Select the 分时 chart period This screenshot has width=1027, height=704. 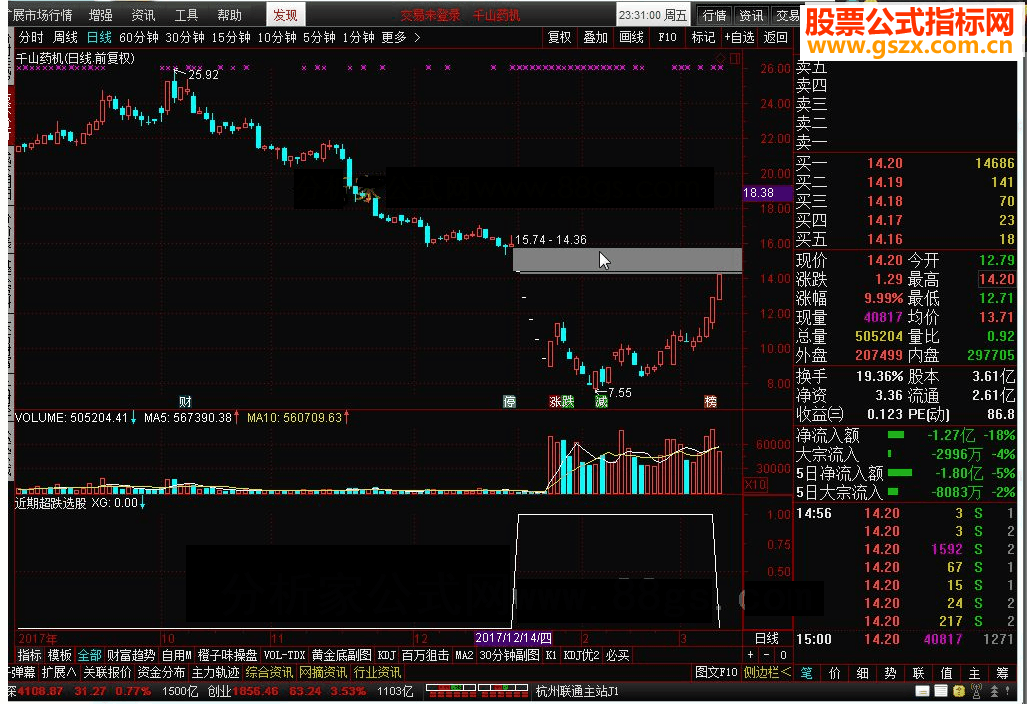point(31,37)
